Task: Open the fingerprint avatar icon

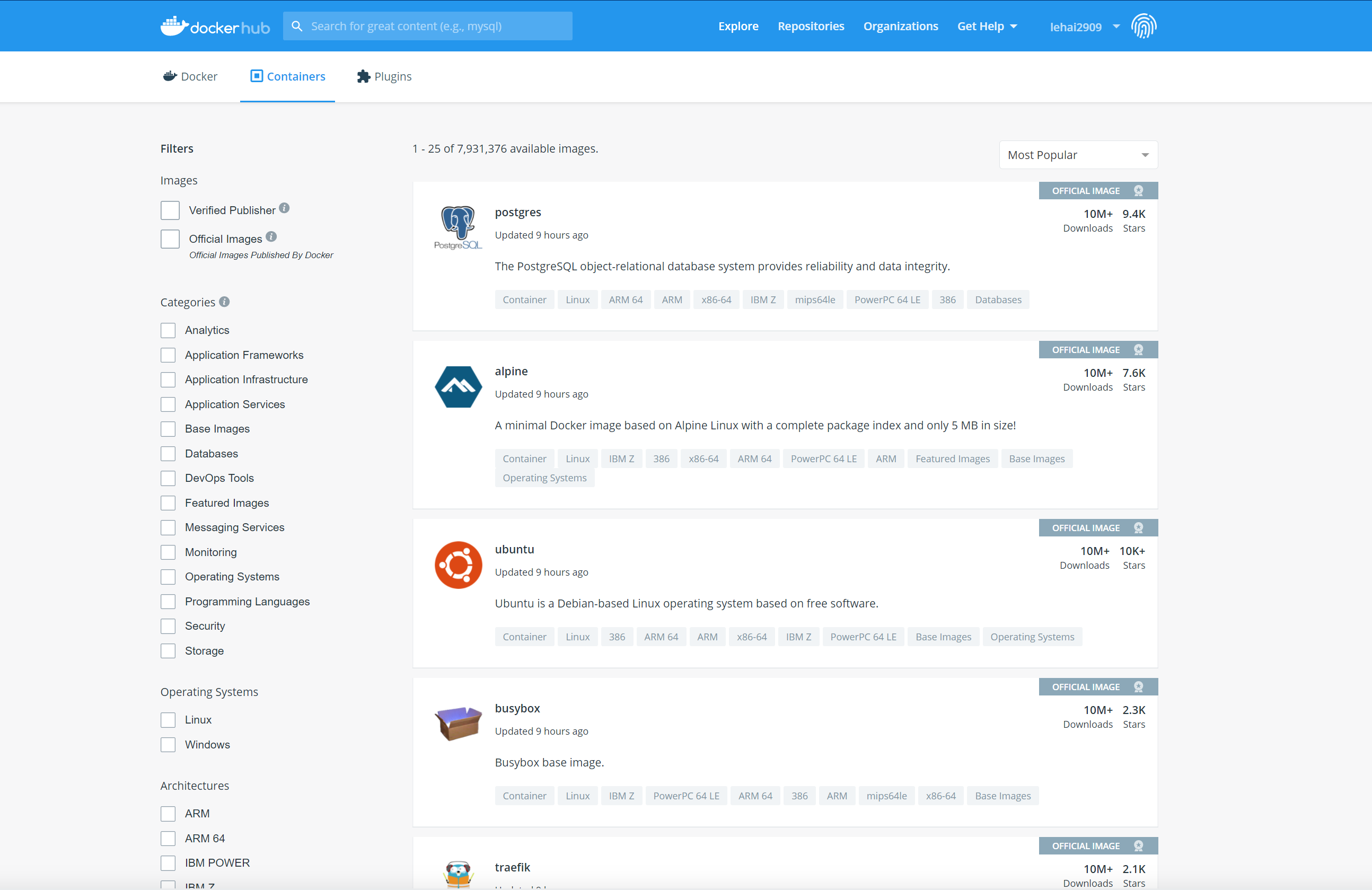Action: click(1144, 26)
